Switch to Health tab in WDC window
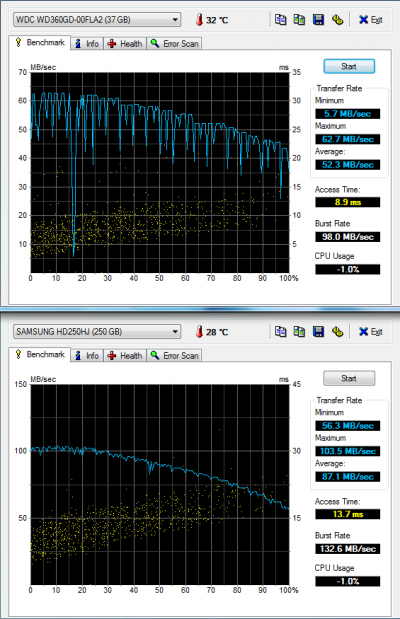The image size is (400, 619). click(125, 44)
